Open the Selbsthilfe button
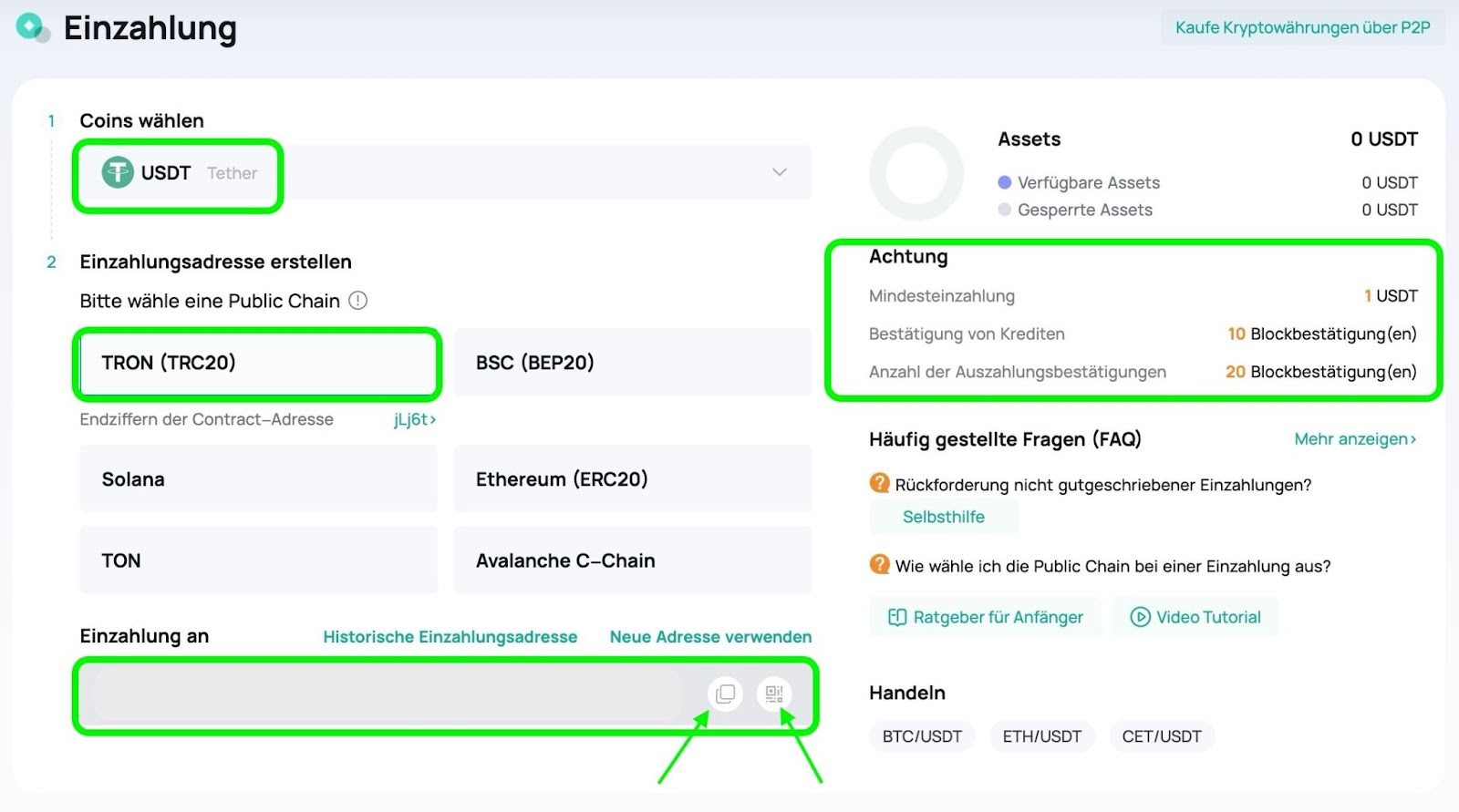The width and height of the screenshot is (1459, 812). pyautogui.click(x=944, y=517)
